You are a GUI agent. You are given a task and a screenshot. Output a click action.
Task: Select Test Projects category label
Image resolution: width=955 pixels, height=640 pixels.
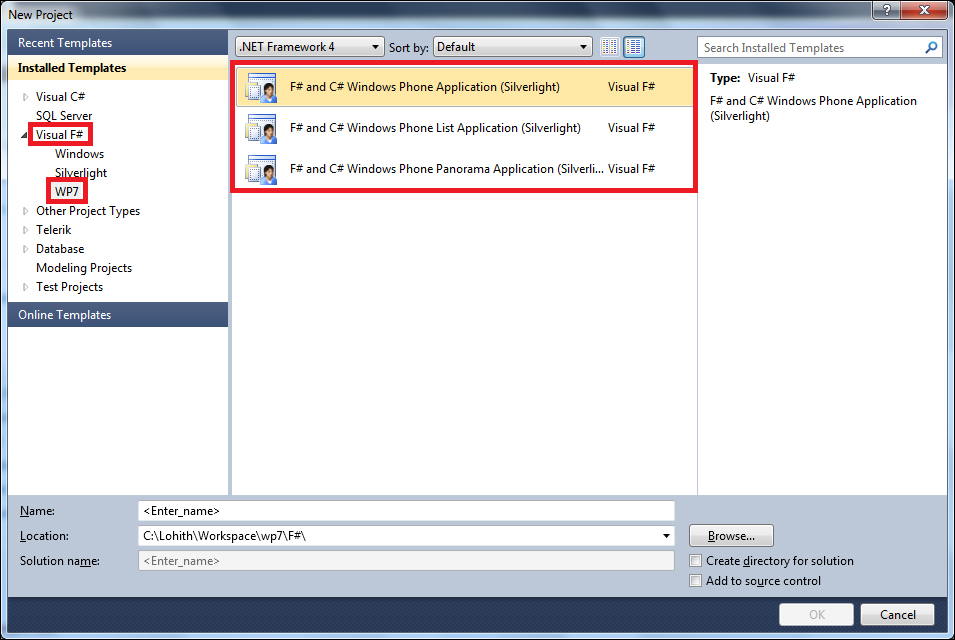point(69,287)
